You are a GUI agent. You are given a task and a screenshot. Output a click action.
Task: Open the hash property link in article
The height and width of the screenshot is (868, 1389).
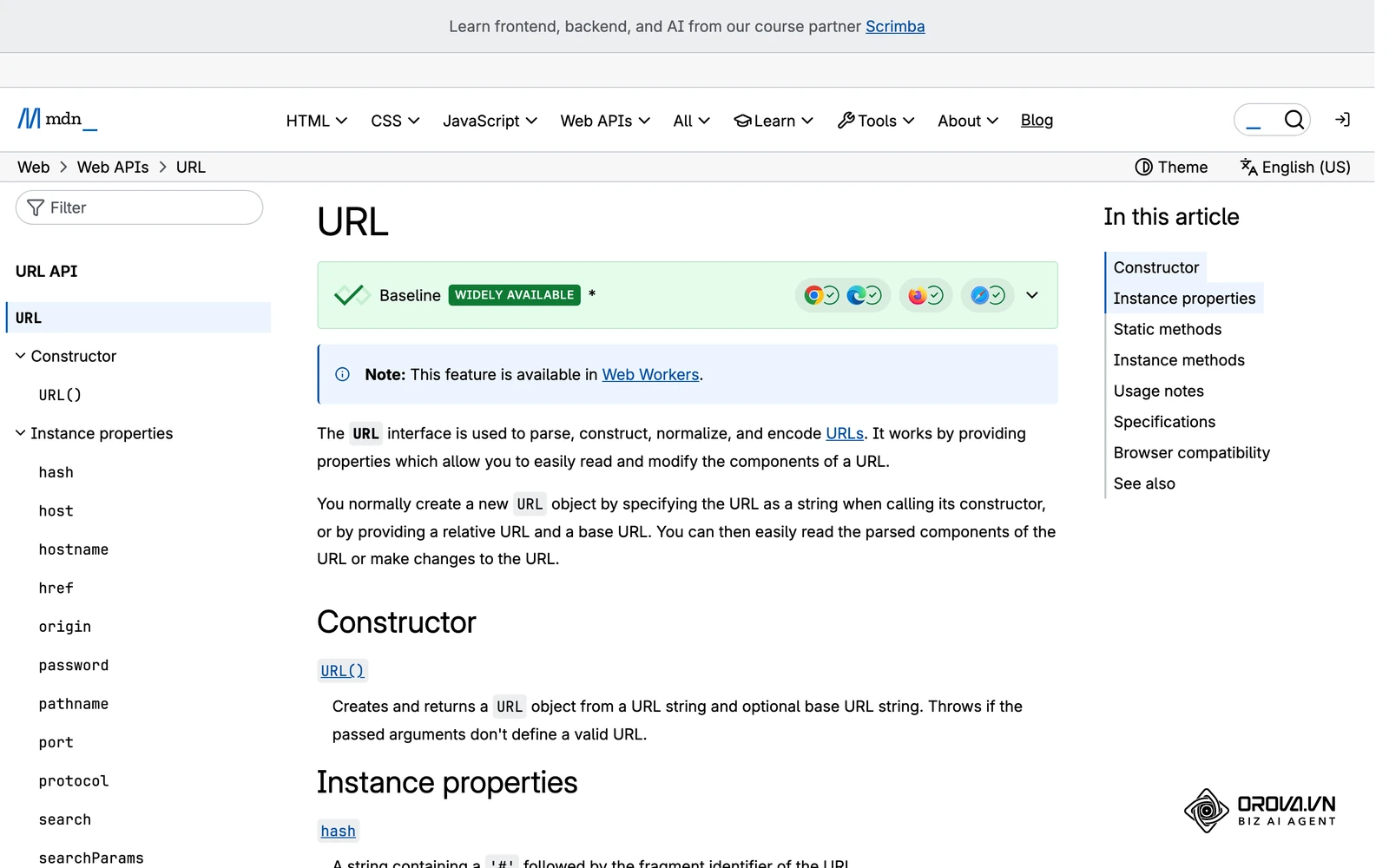[x=338, y=831]
